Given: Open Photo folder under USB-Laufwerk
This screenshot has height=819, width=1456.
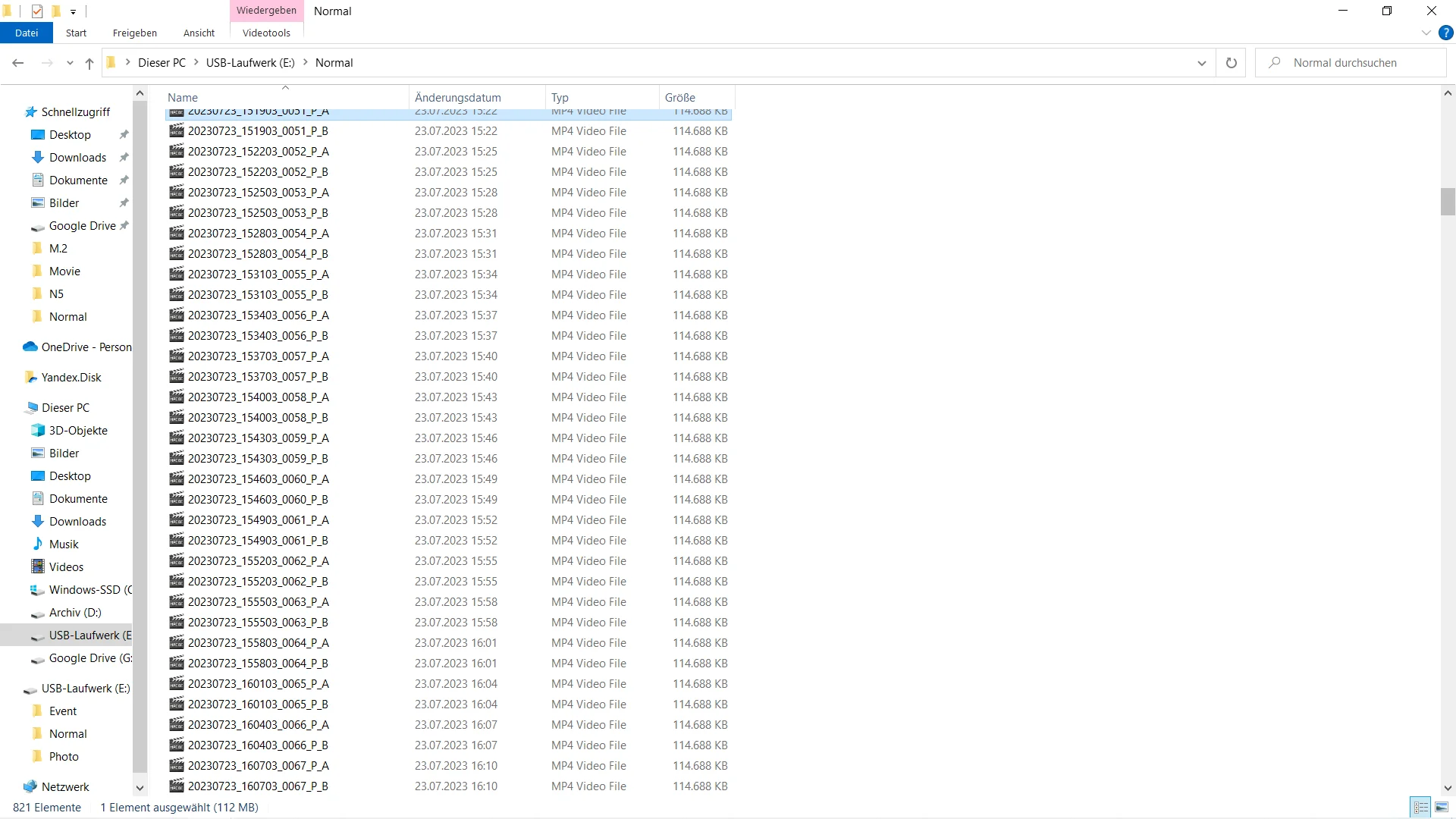Looking at the screenshot, I should point(55,756).
